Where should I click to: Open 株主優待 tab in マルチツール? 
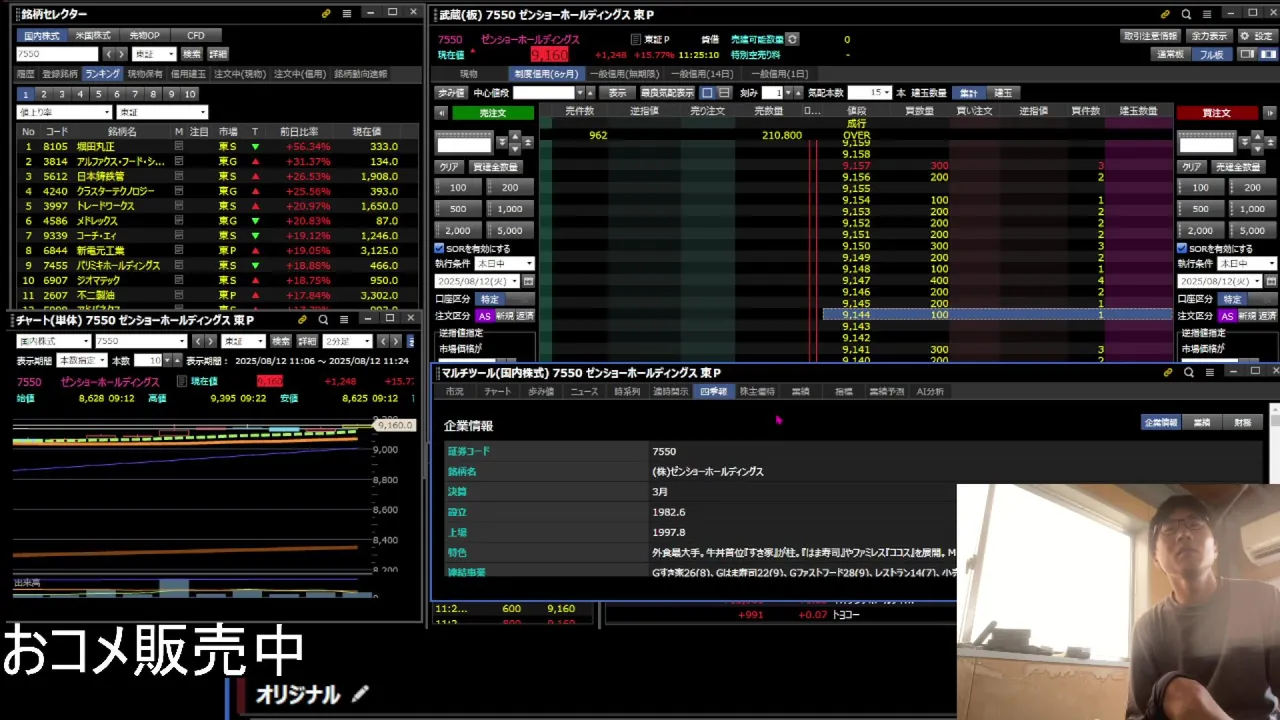pyautogui.click(x=757, y=391)
